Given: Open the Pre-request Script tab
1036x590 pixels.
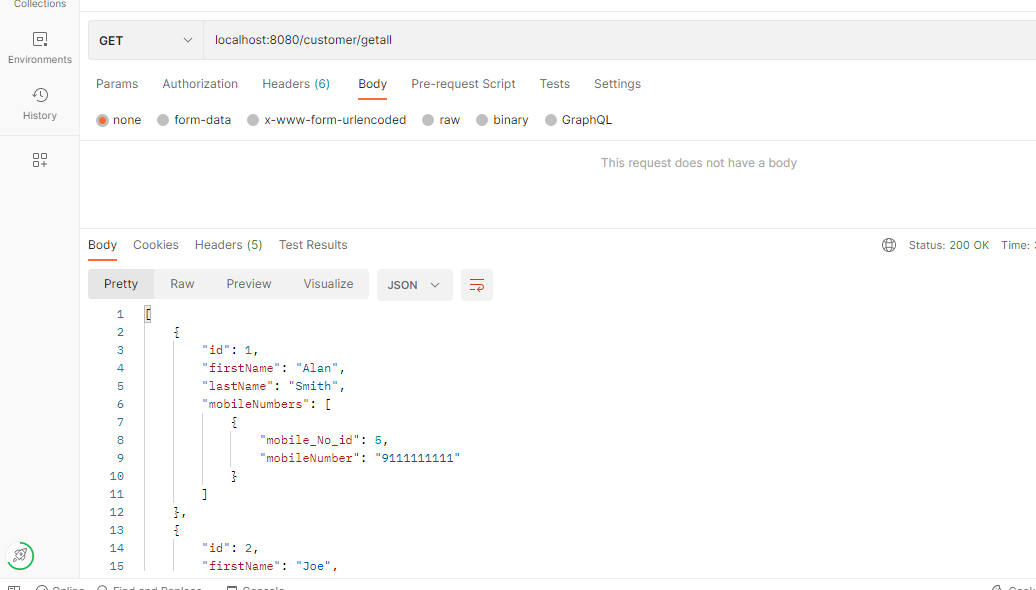Looking at the screenshot, I should tap(463, 84).
